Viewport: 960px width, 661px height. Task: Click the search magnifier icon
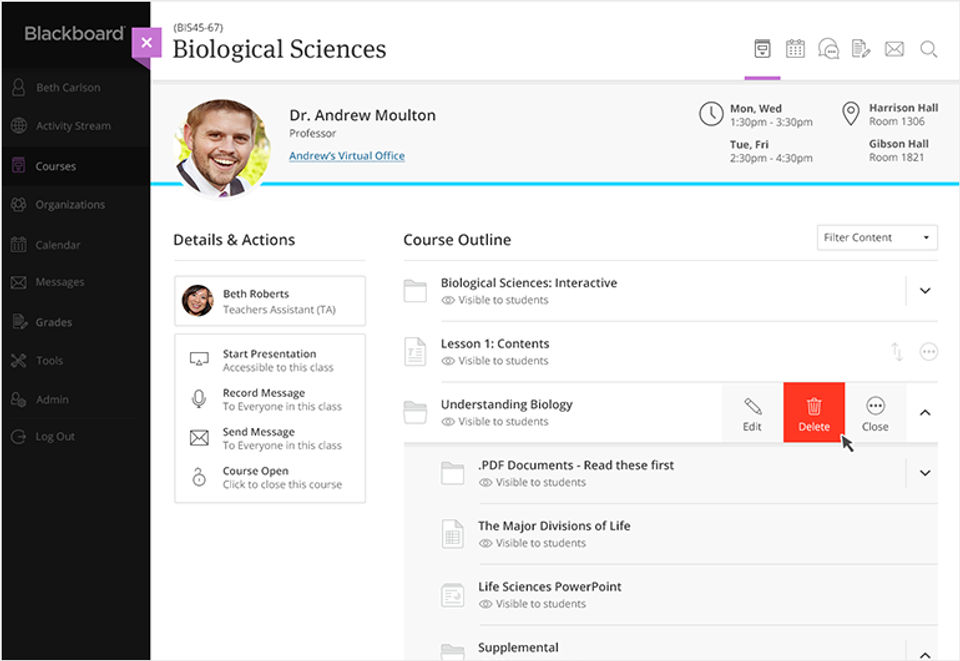(928, 49)
